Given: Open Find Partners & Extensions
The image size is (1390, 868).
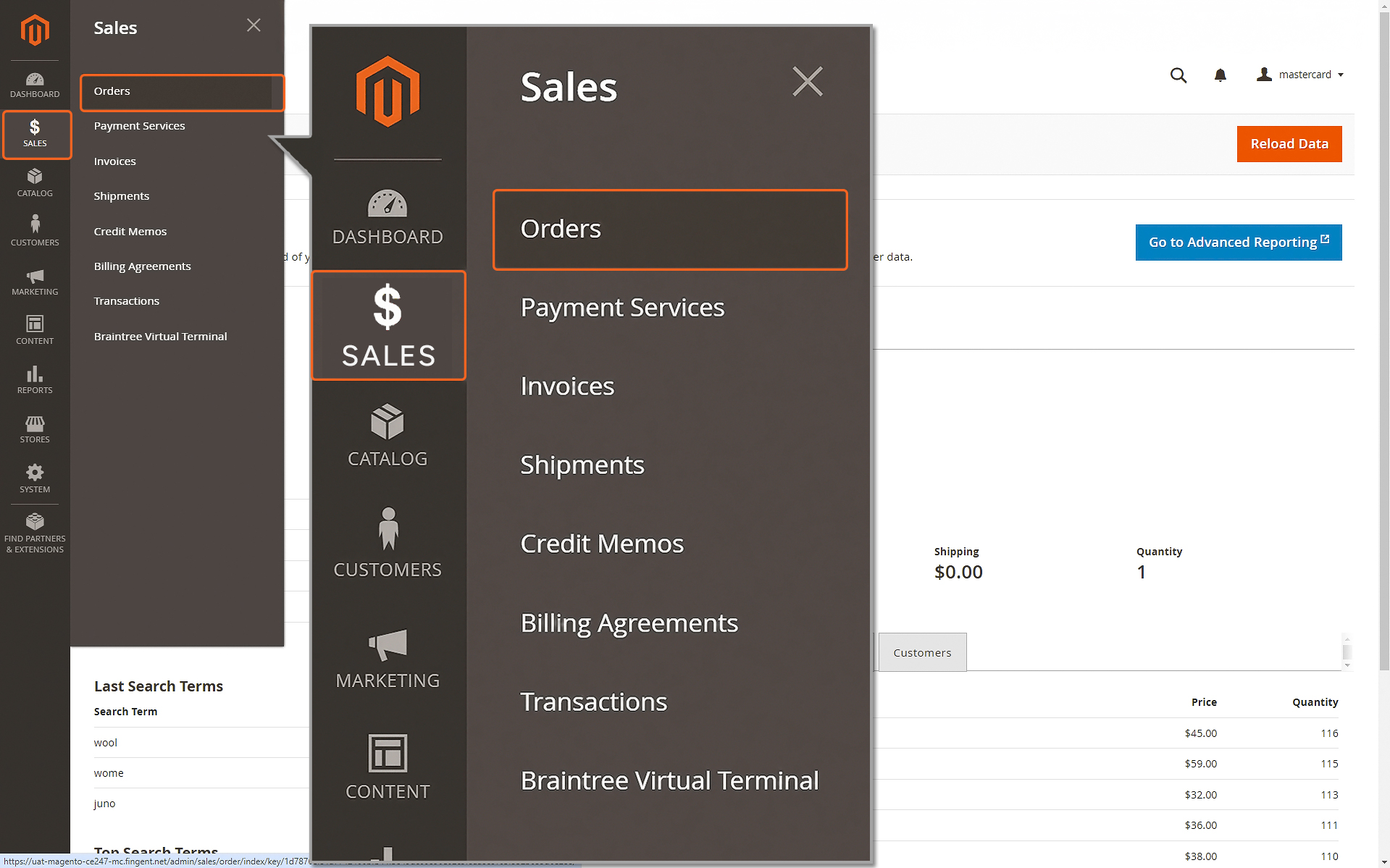Looking at the screenshot, I should click(35, 533).
